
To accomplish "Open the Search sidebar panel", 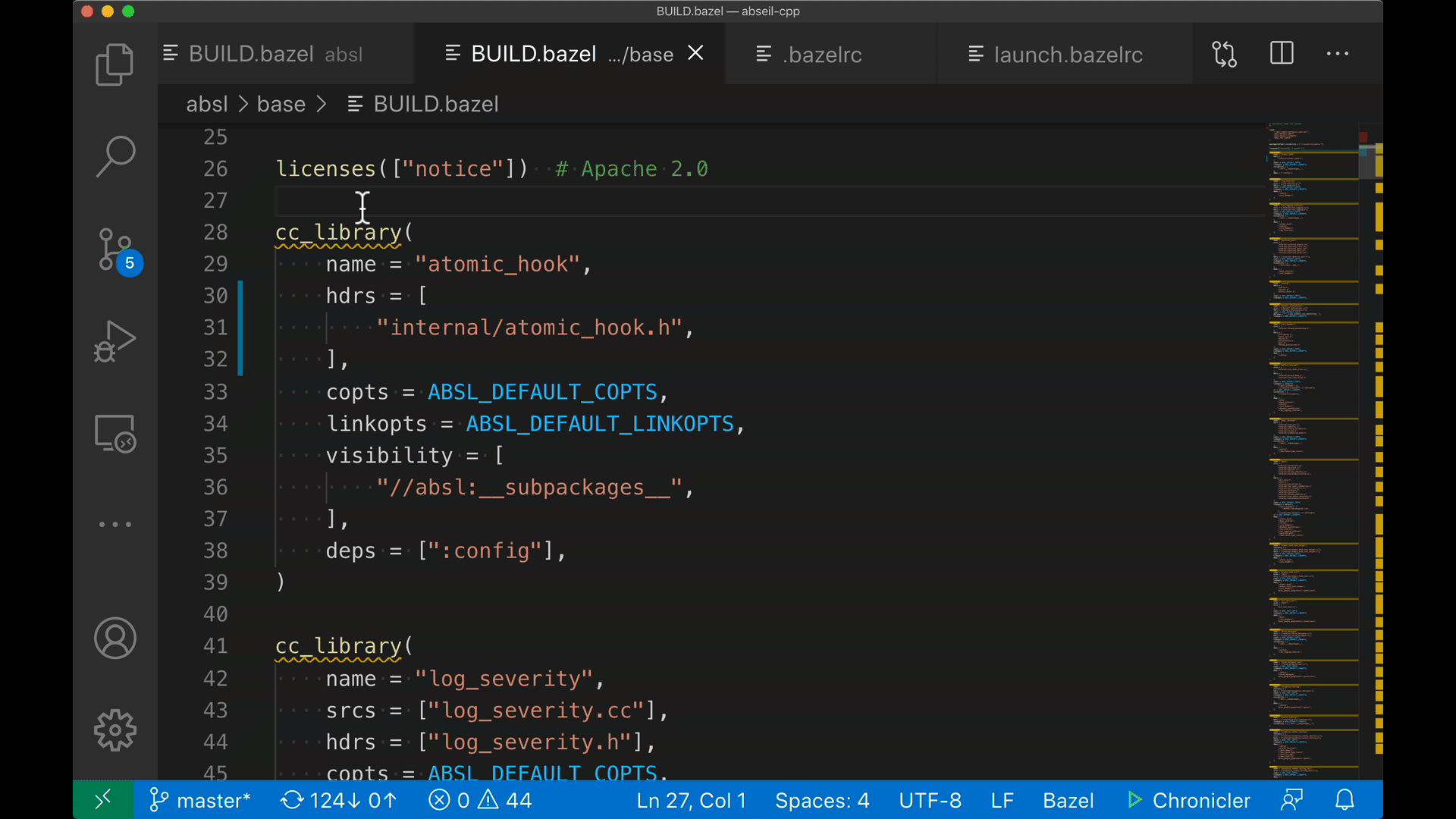I will click(115, 156).
